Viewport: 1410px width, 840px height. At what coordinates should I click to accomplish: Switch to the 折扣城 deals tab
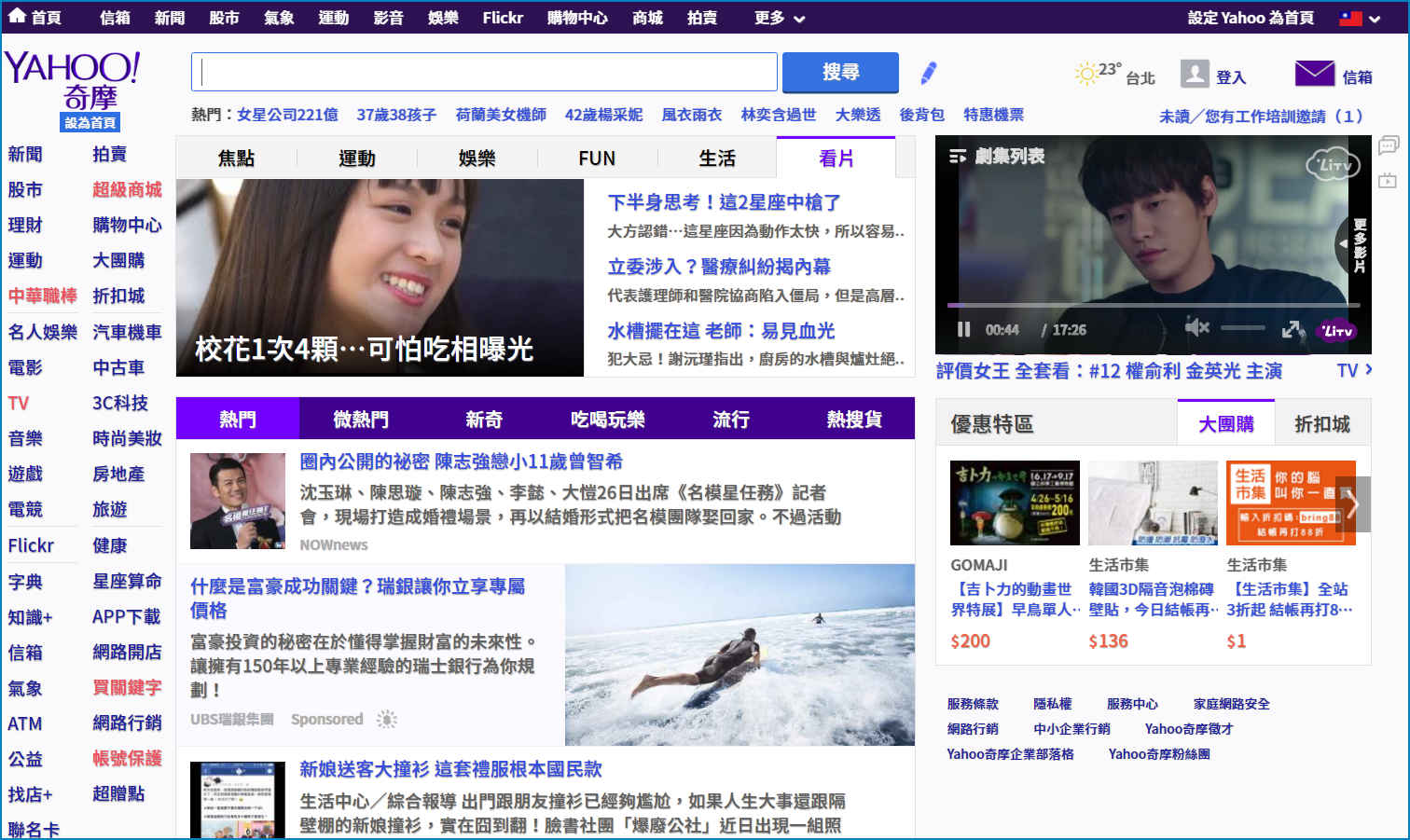coord(1322,424)
